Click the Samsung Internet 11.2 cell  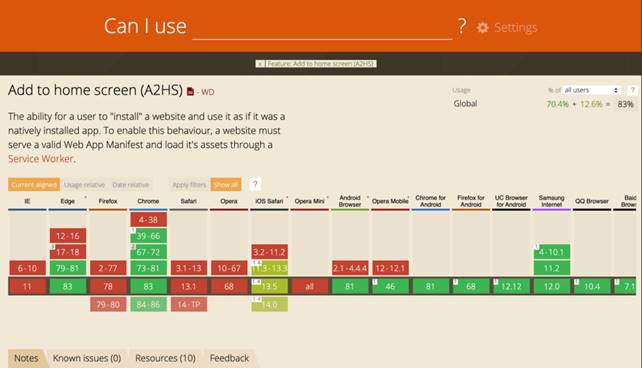tap(552, 269)
